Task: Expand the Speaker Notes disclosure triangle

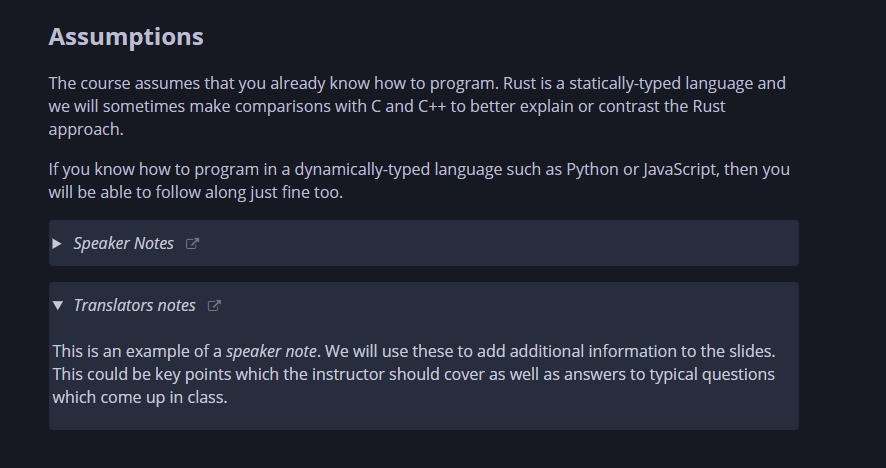Action: (x=57, y=244)
